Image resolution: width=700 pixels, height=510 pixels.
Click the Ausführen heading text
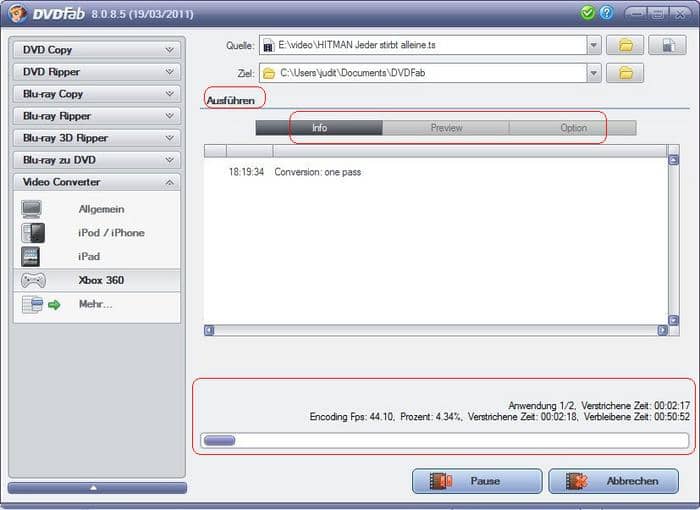point(230,100)
